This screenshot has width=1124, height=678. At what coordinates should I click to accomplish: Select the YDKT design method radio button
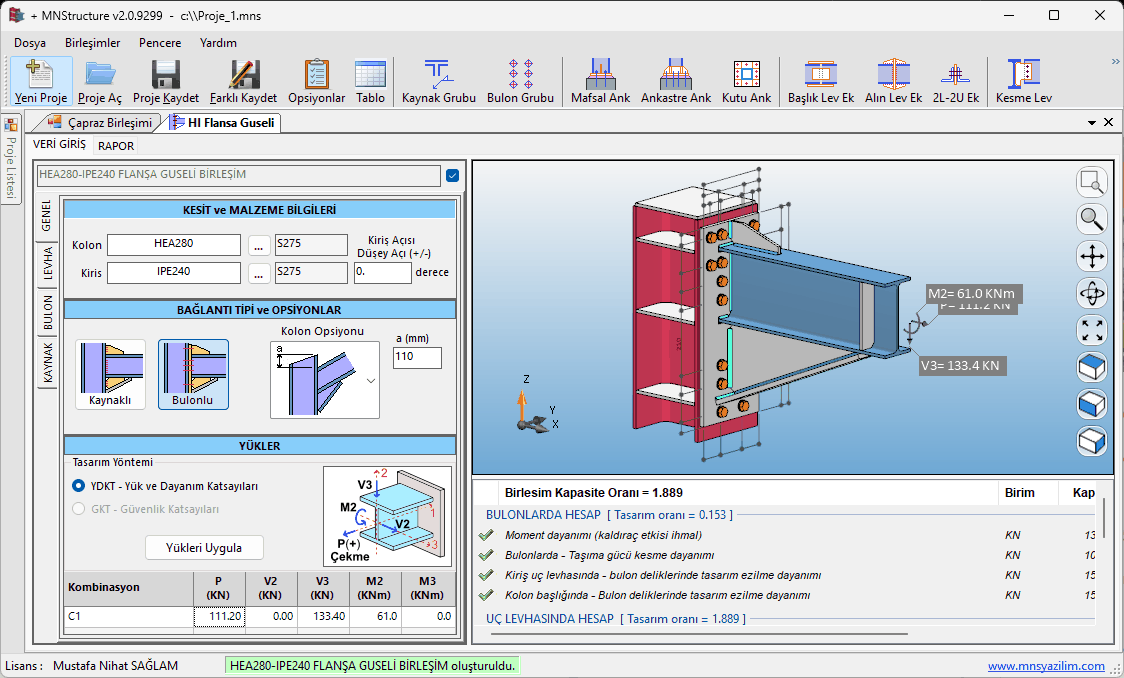click(x=79, y=485)
